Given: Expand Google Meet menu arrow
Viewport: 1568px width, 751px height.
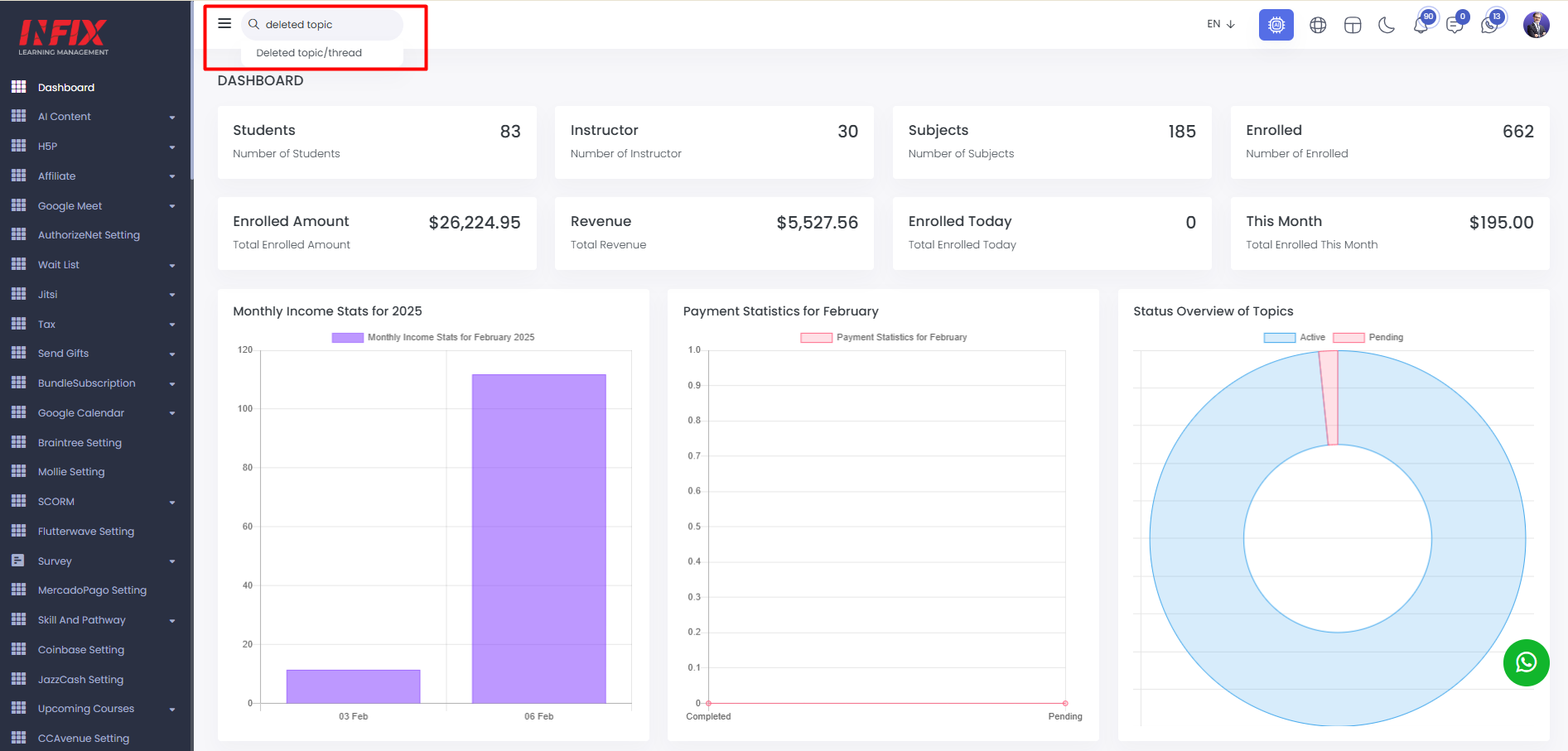Looking at the screenshot, I should click(172, 206).
